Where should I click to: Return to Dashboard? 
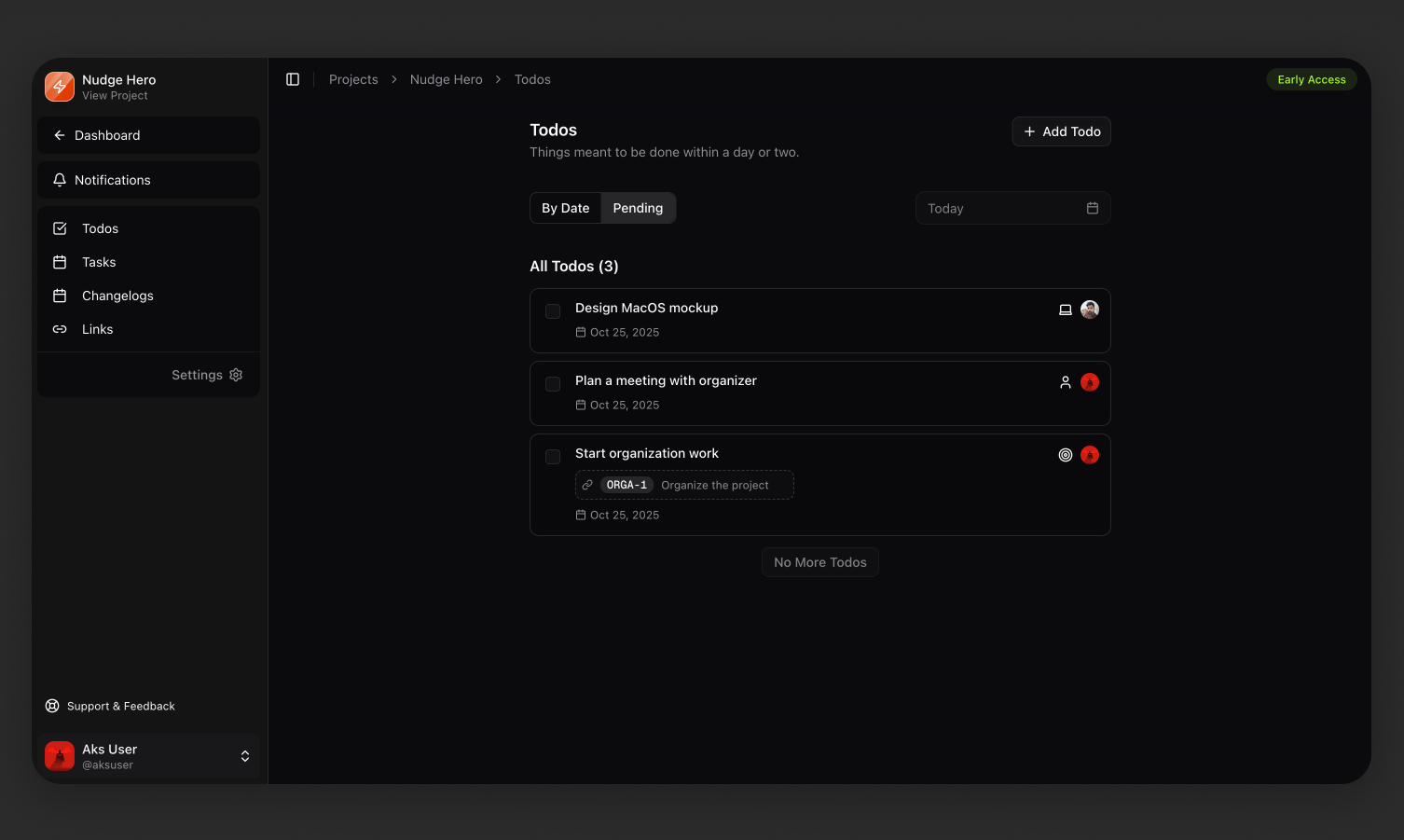click(149, 135)
